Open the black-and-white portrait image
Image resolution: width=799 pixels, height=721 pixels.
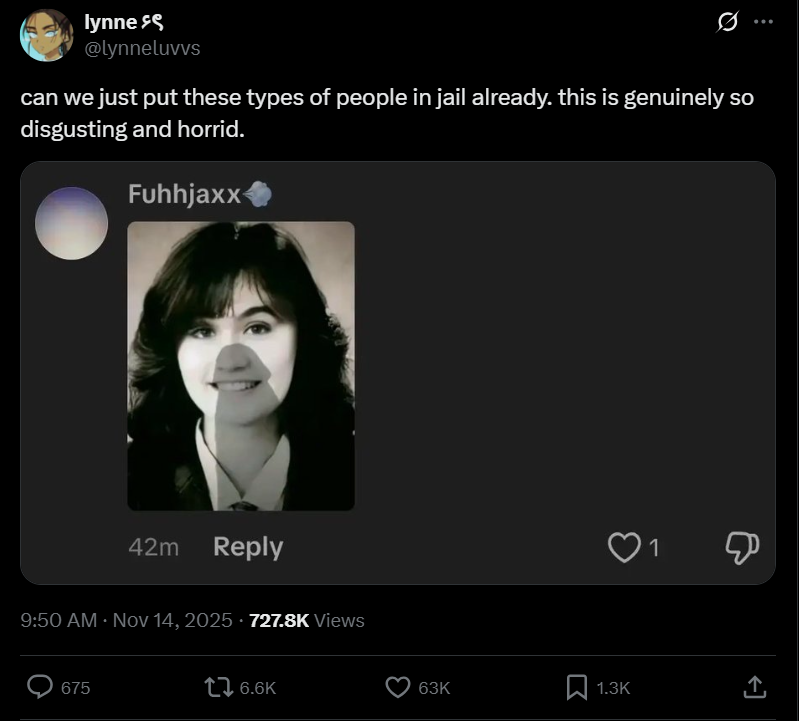(x=241, y=366)
